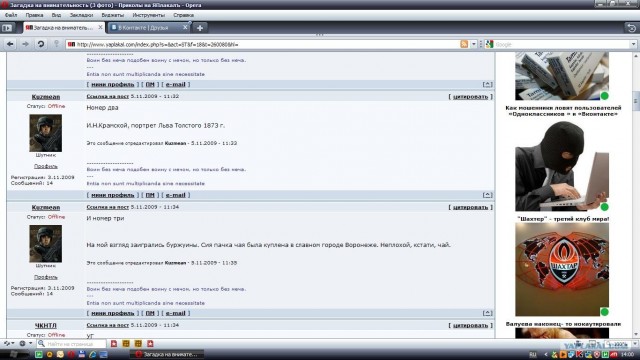The height and width of the screenshot is (360, 640).
Task: Click the second yellow grid icon in bottom toolbar
Action: pos(138,344)
